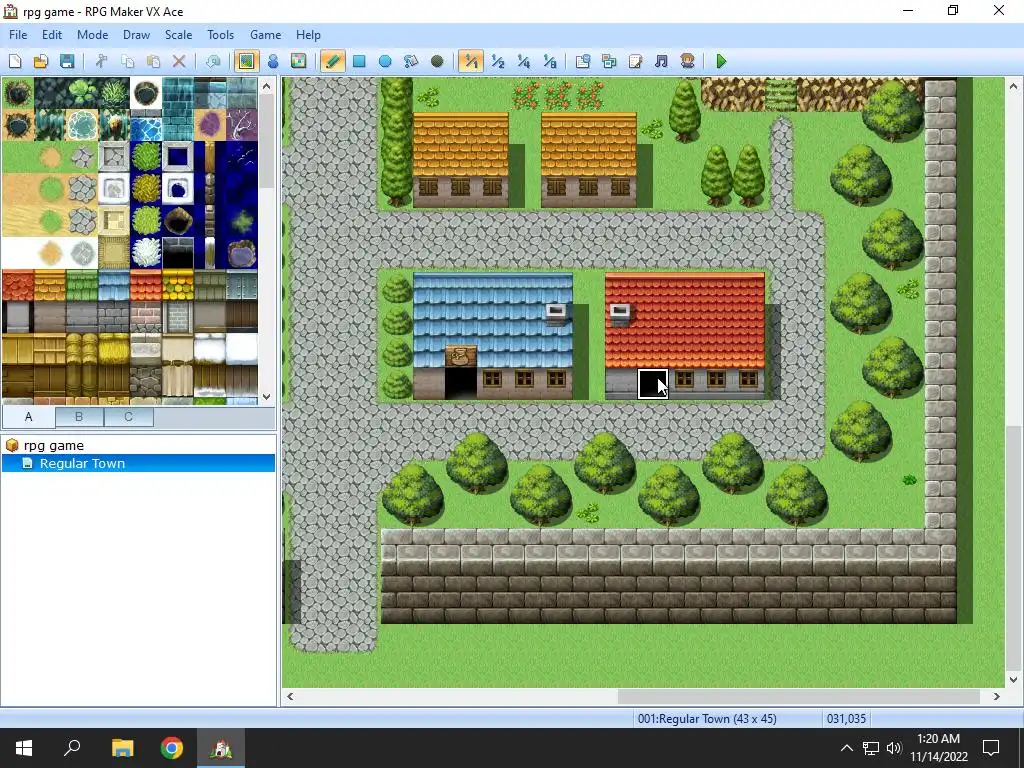Select the Regular Town map
This screenshot has width=1024, height=768.
(82, 464)
